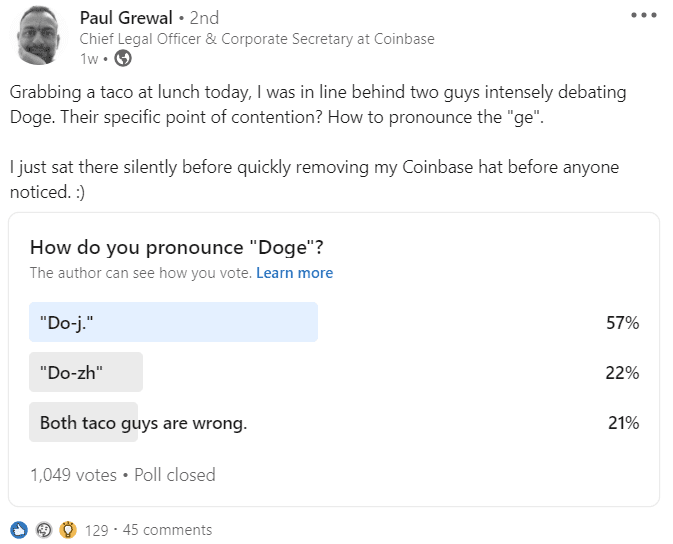The height and width of the screenshot is (544, 673).
Task: Select the "Do-zh" poll option
Action: coord(86,372)
